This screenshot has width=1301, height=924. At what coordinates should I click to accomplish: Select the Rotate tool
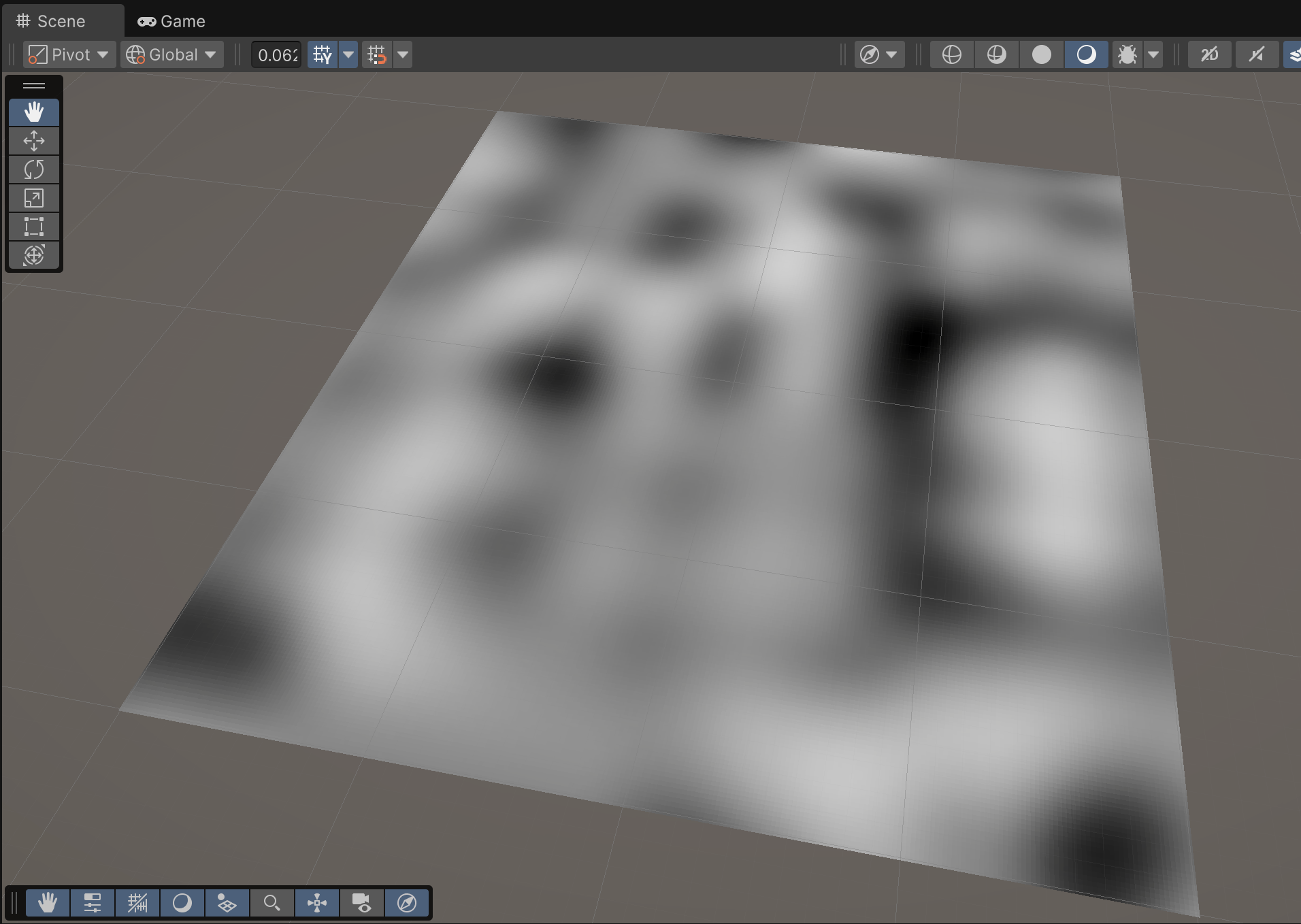(x=34, y=169)
